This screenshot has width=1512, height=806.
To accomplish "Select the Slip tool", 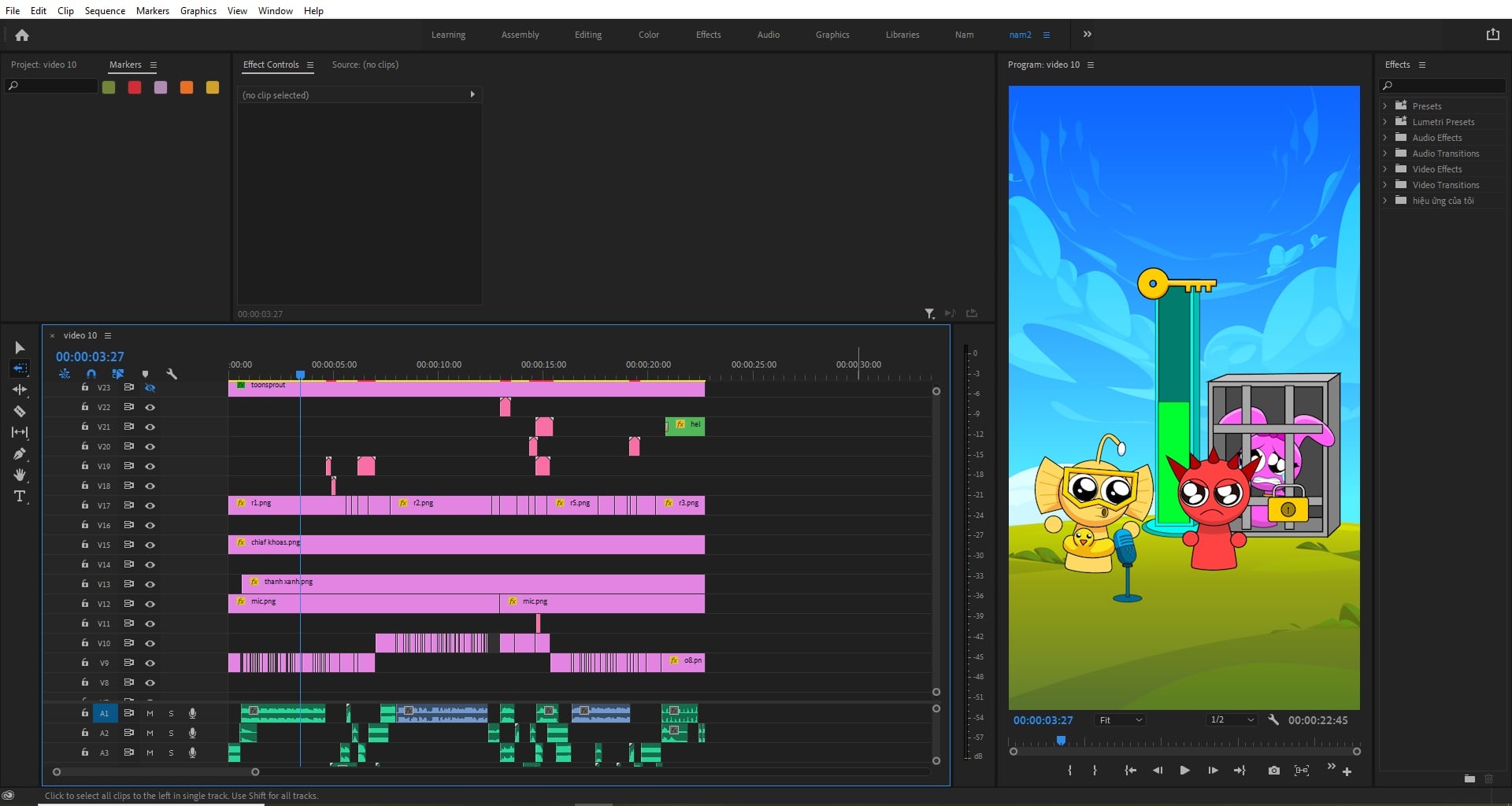I will [x=20, y=432].
